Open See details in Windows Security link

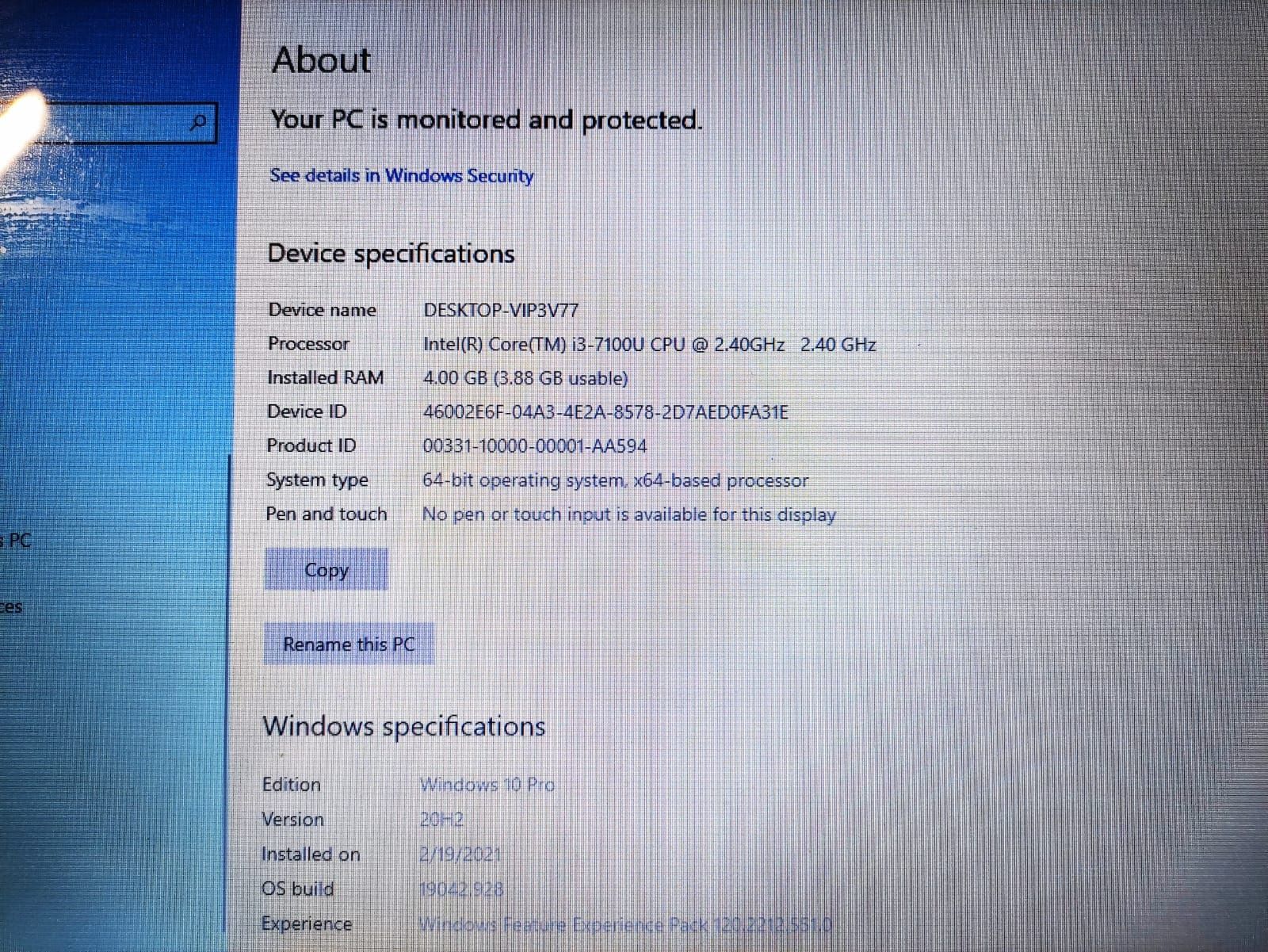coord(402,175)
